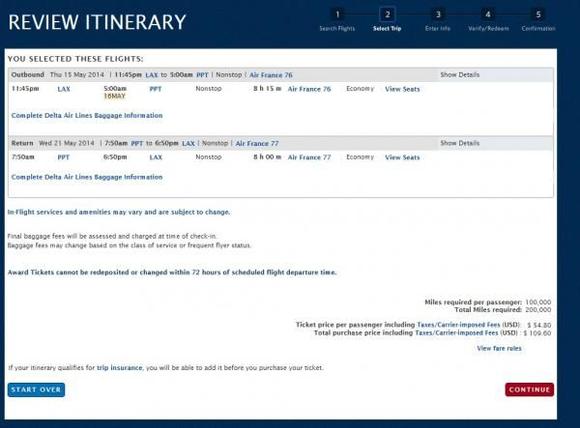View Seats for Air France 76
Viewport: 580px width, 428px height.
(402, 89)
